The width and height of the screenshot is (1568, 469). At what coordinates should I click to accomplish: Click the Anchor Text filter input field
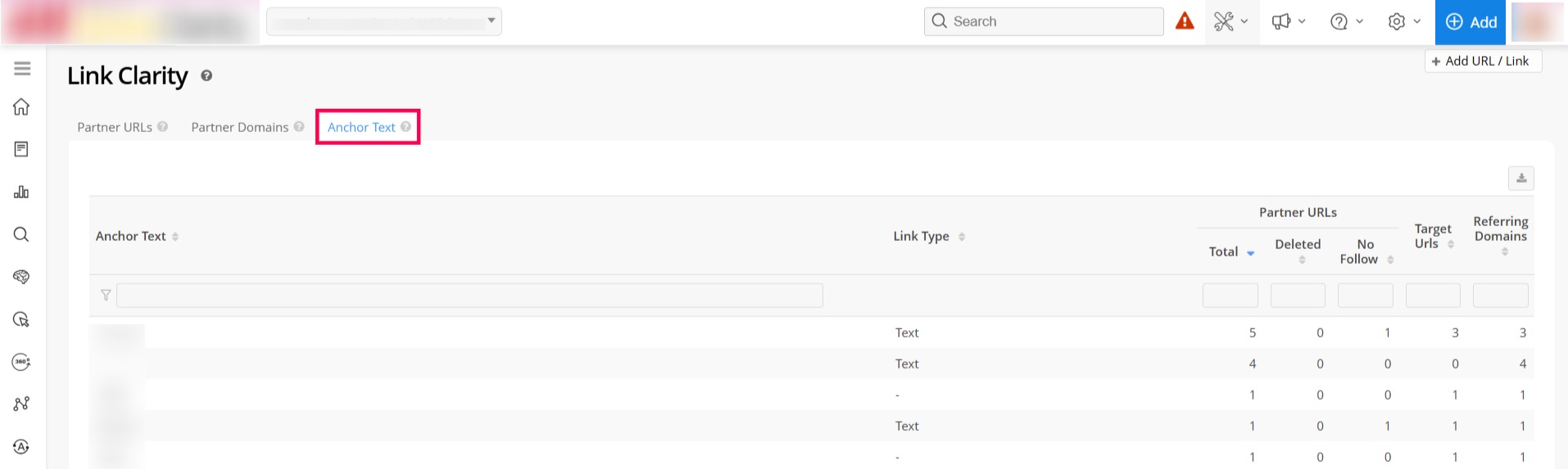click(x=469, y=295)
